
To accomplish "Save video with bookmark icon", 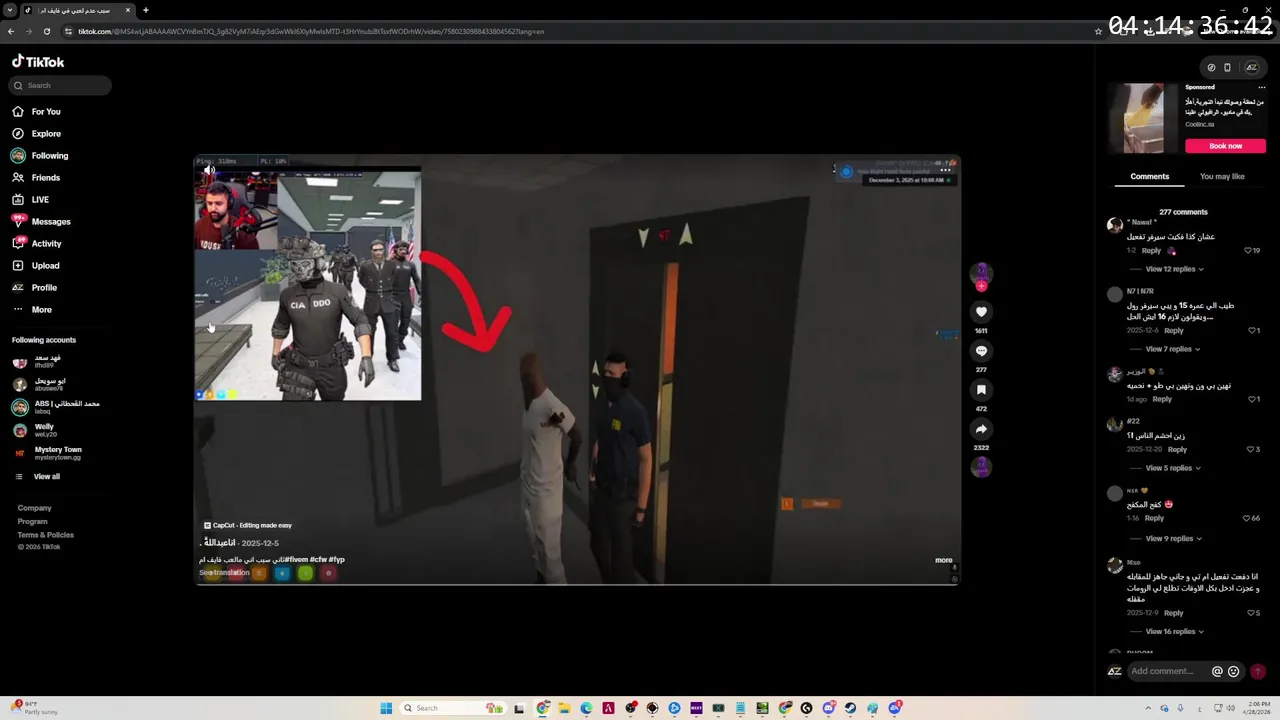I will (x=981, y=390).
